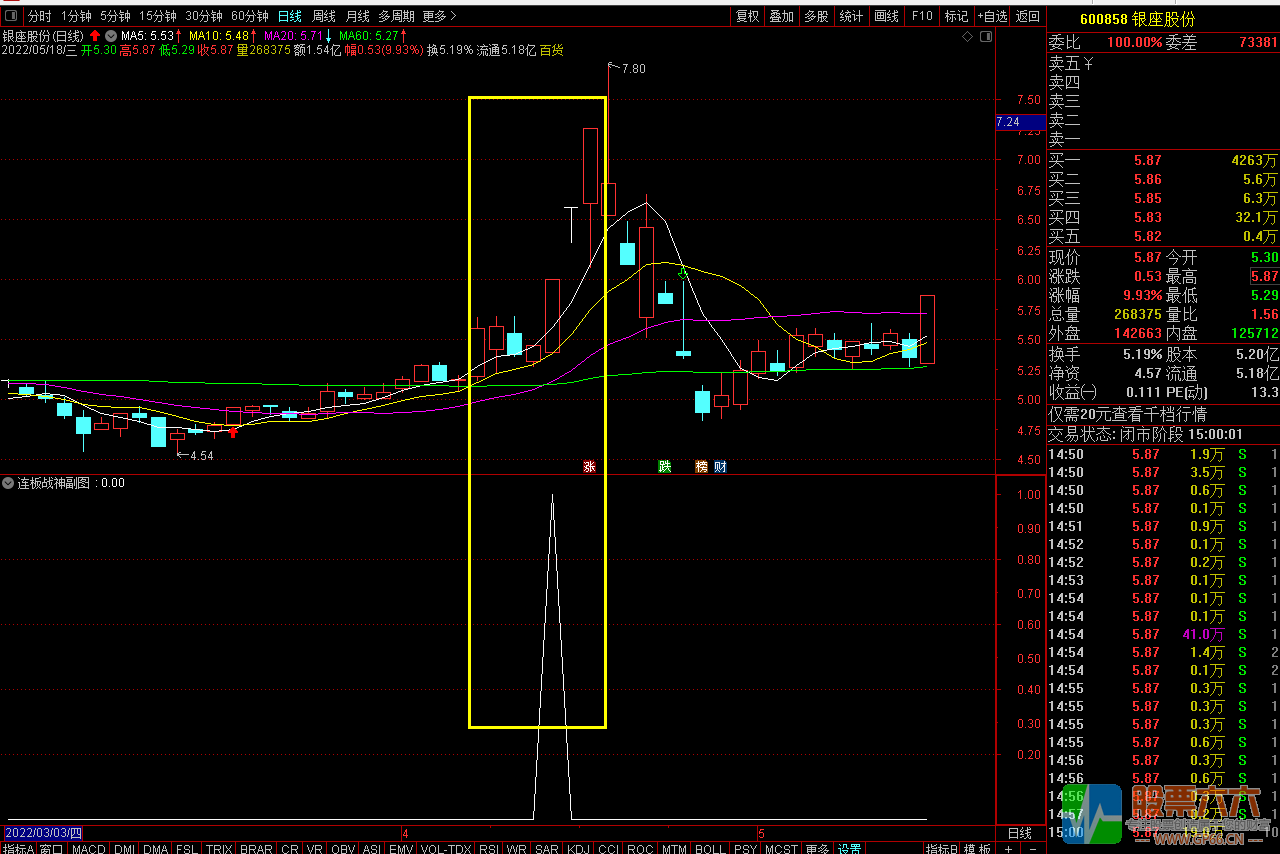Click the panel layout icon before 分时
Screen dimensions: 1280x854
(12, 16)
